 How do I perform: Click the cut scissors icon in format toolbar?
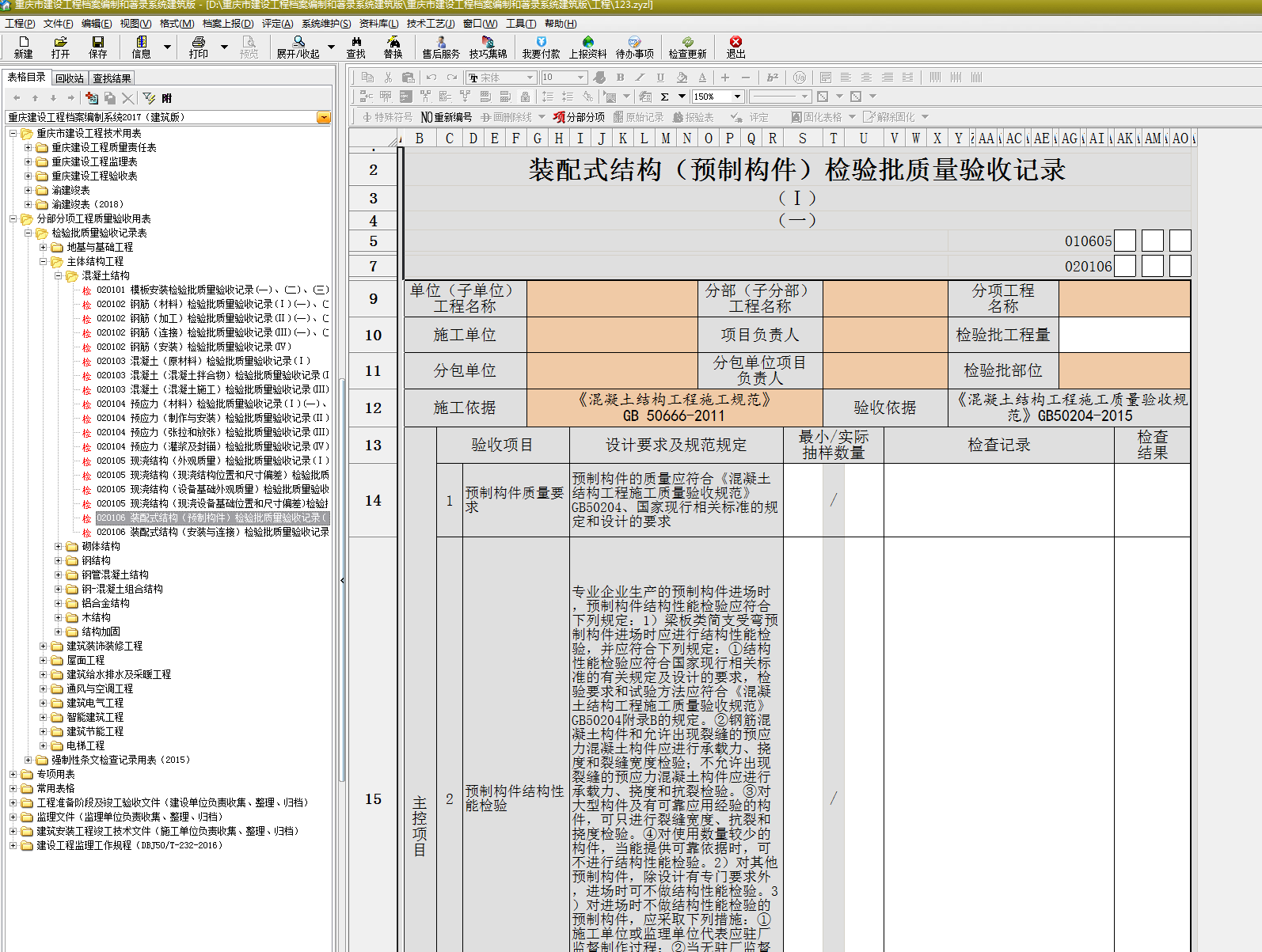388,78
